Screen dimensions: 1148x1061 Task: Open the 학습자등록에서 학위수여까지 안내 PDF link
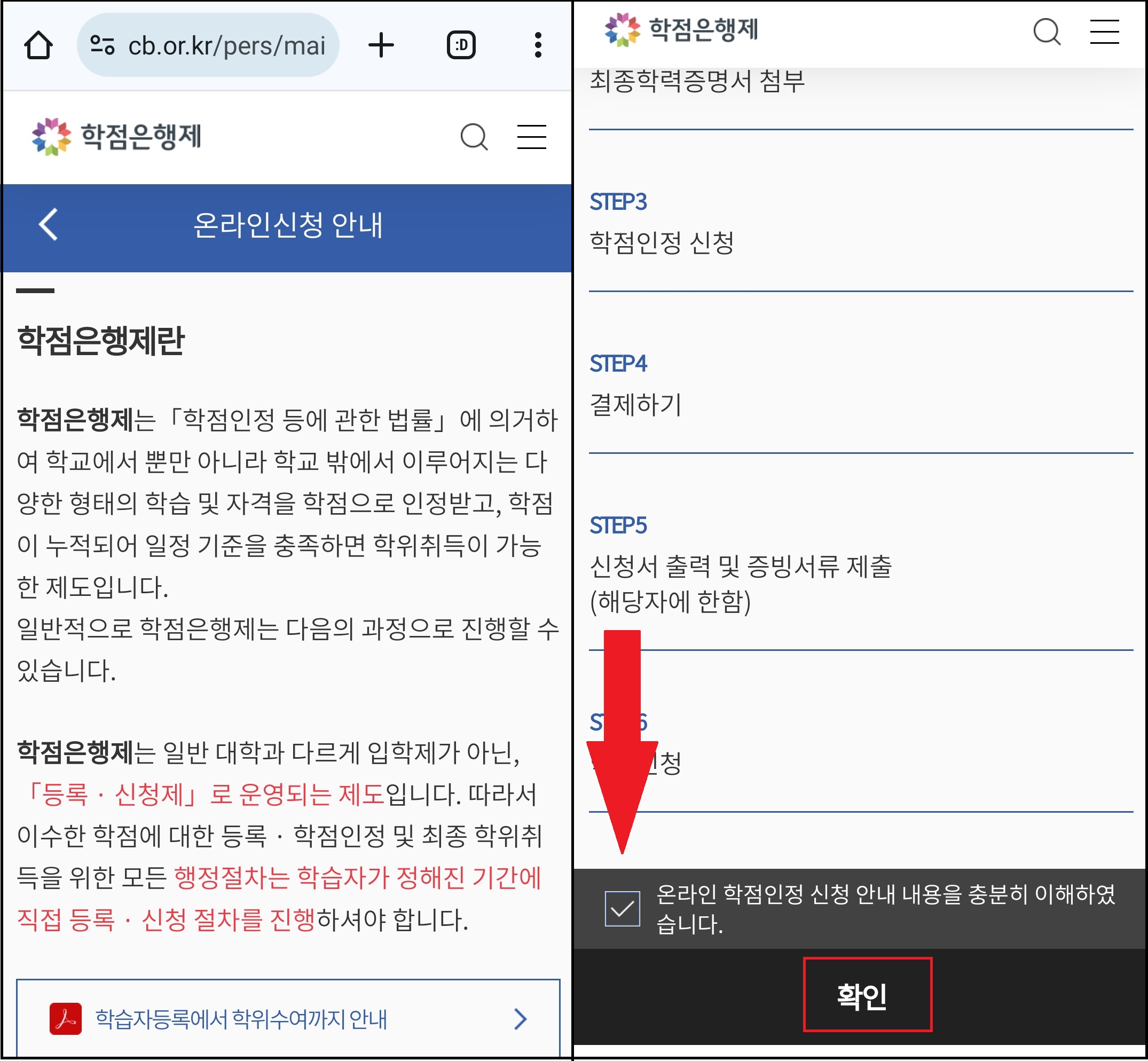241,1019
